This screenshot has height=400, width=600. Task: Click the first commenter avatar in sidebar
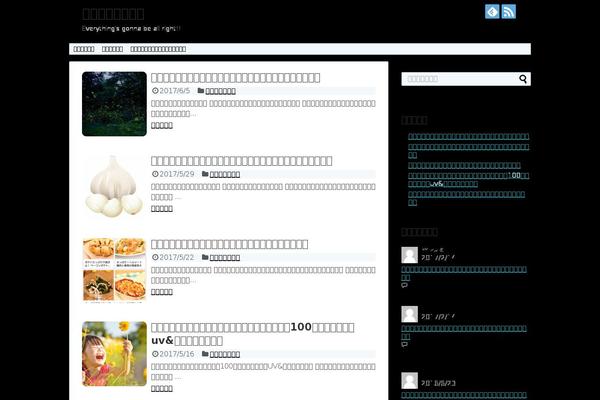tap(409, 255)
